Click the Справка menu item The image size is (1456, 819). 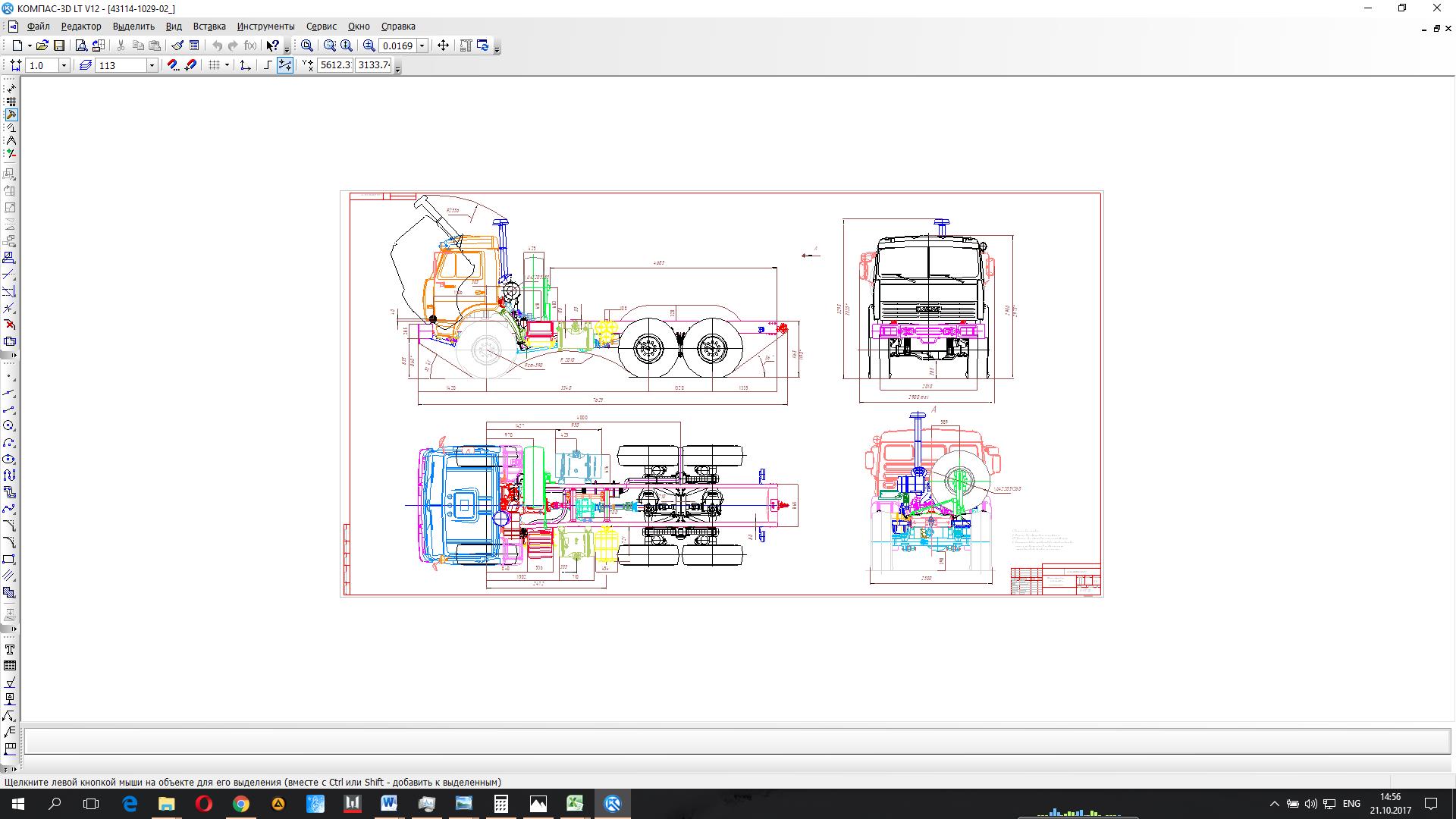coord(397,27)
